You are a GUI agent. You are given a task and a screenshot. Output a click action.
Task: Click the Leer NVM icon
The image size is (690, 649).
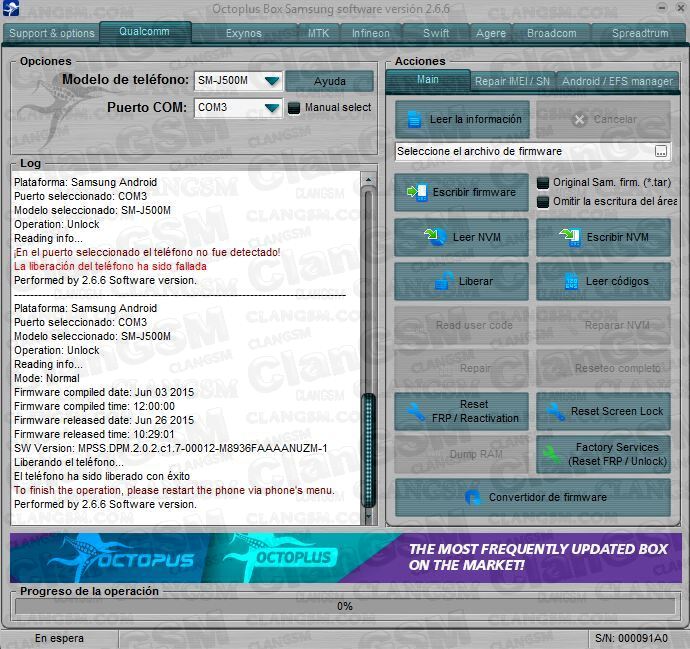(435, 237)
